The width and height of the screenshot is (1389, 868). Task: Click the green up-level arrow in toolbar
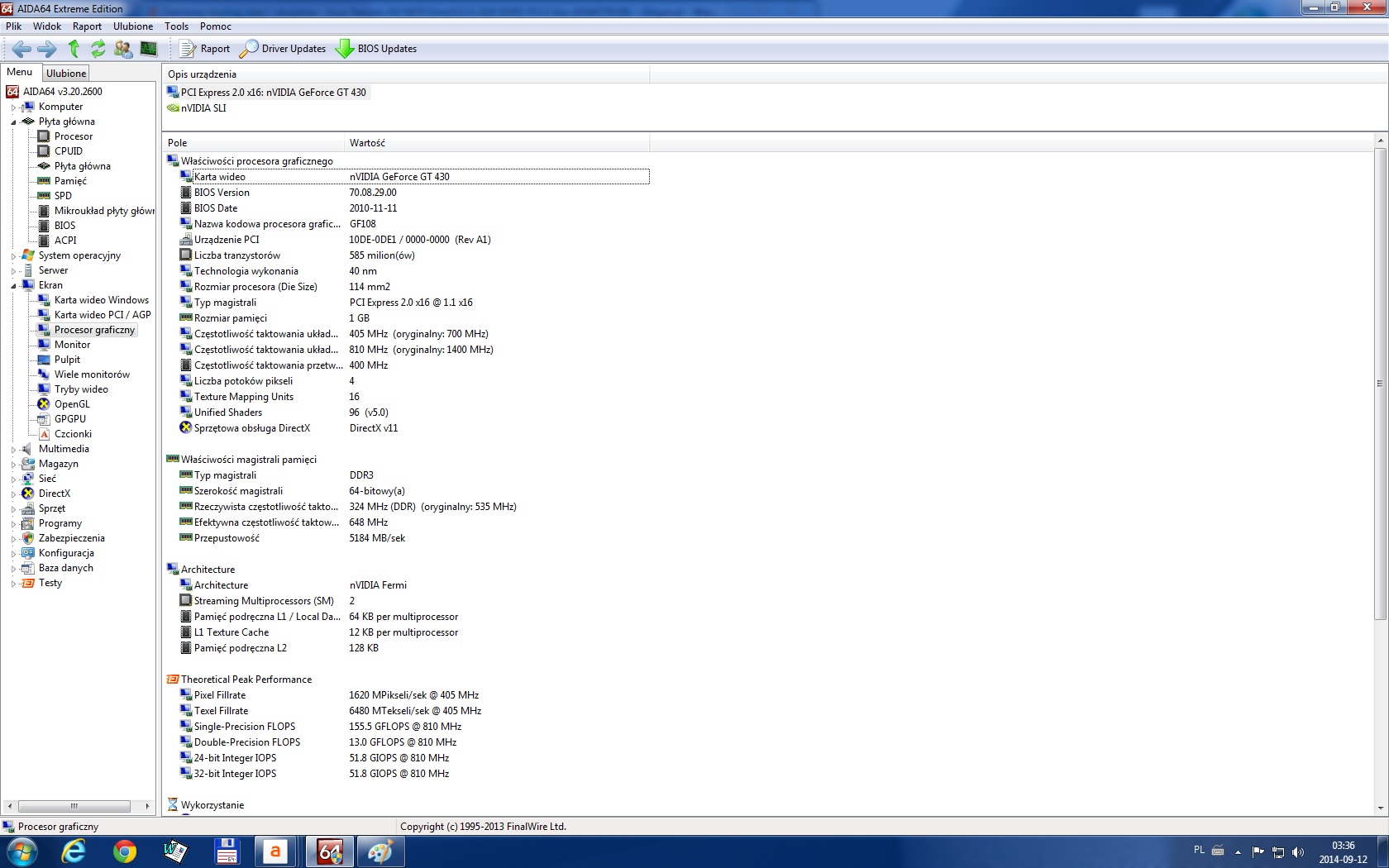(74, 49)
